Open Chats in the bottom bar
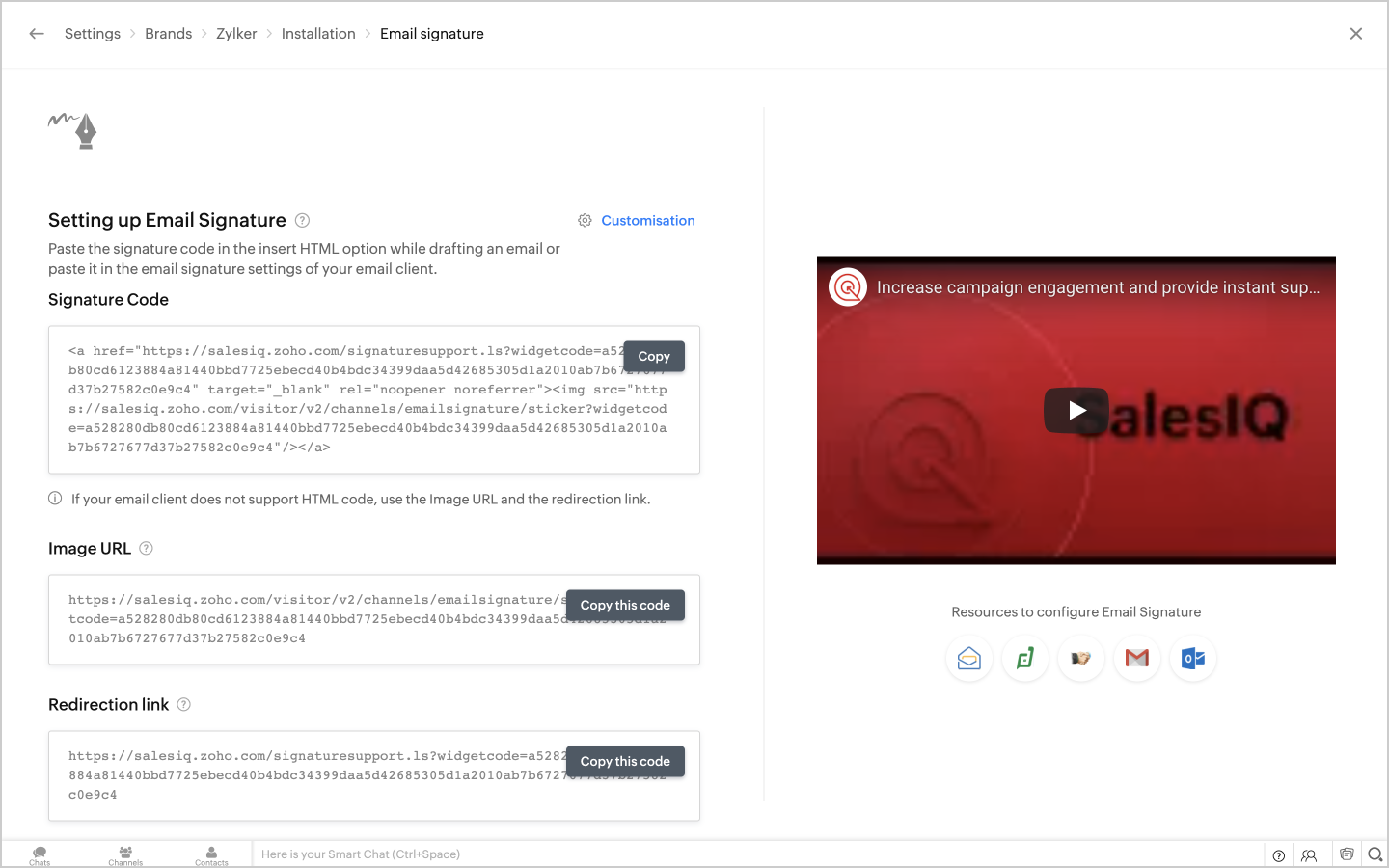1389x868 pixels. click(40, 855)
